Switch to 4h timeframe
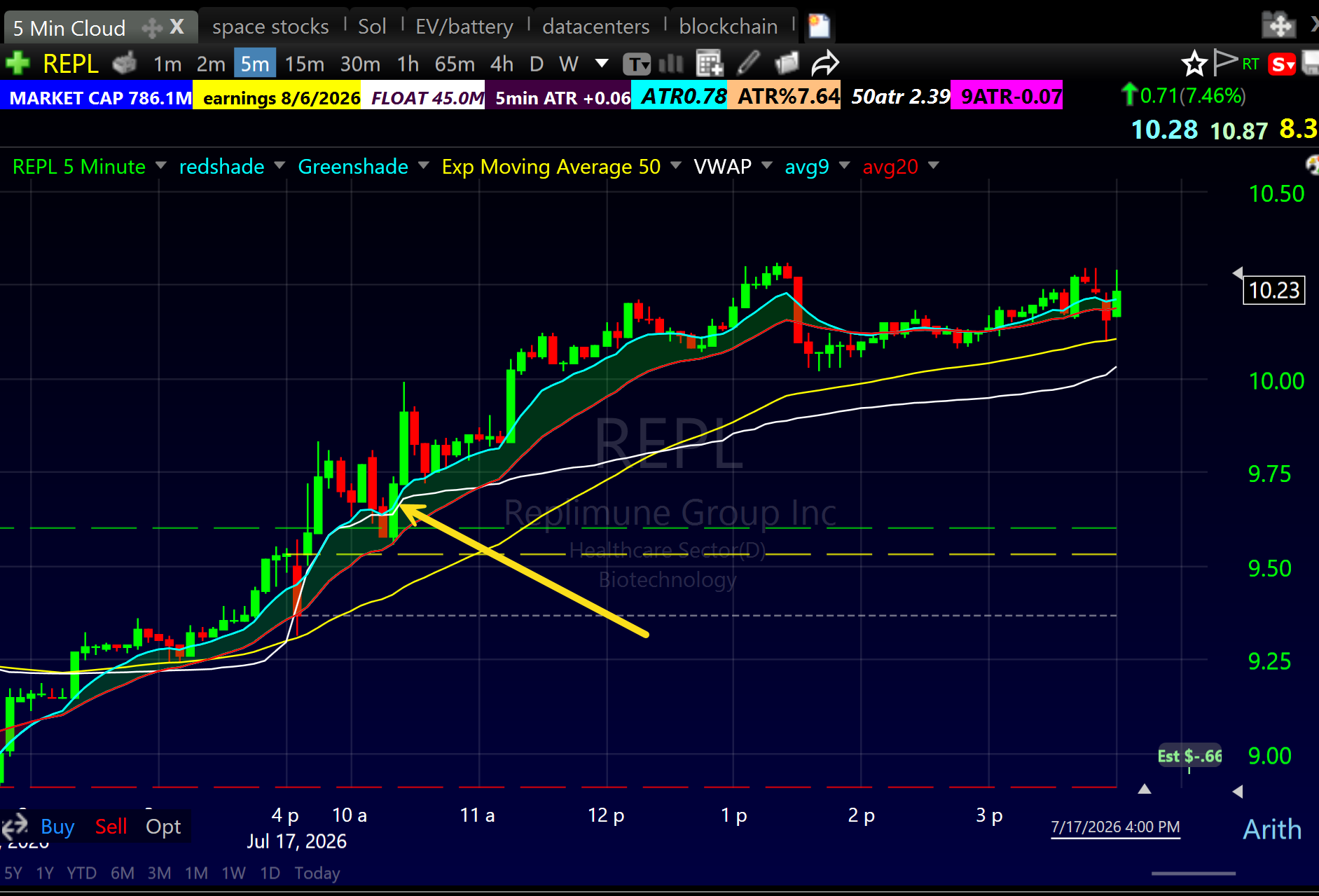1319x896 pixels. point(502,64)
